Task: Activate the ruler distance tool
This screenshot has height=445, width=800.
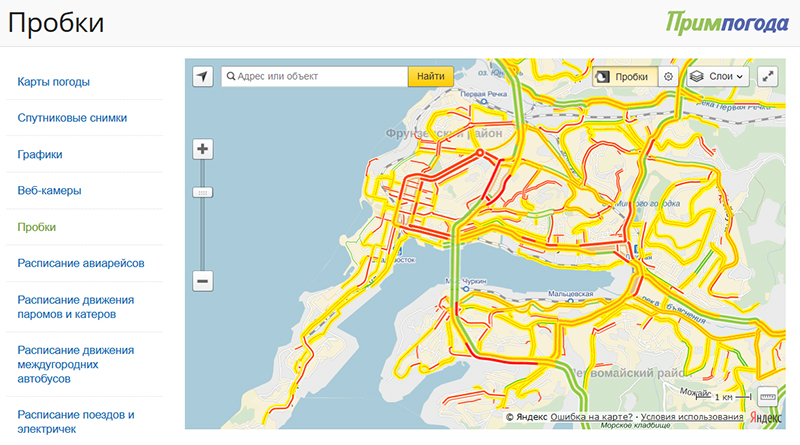Action: [767, 397]
